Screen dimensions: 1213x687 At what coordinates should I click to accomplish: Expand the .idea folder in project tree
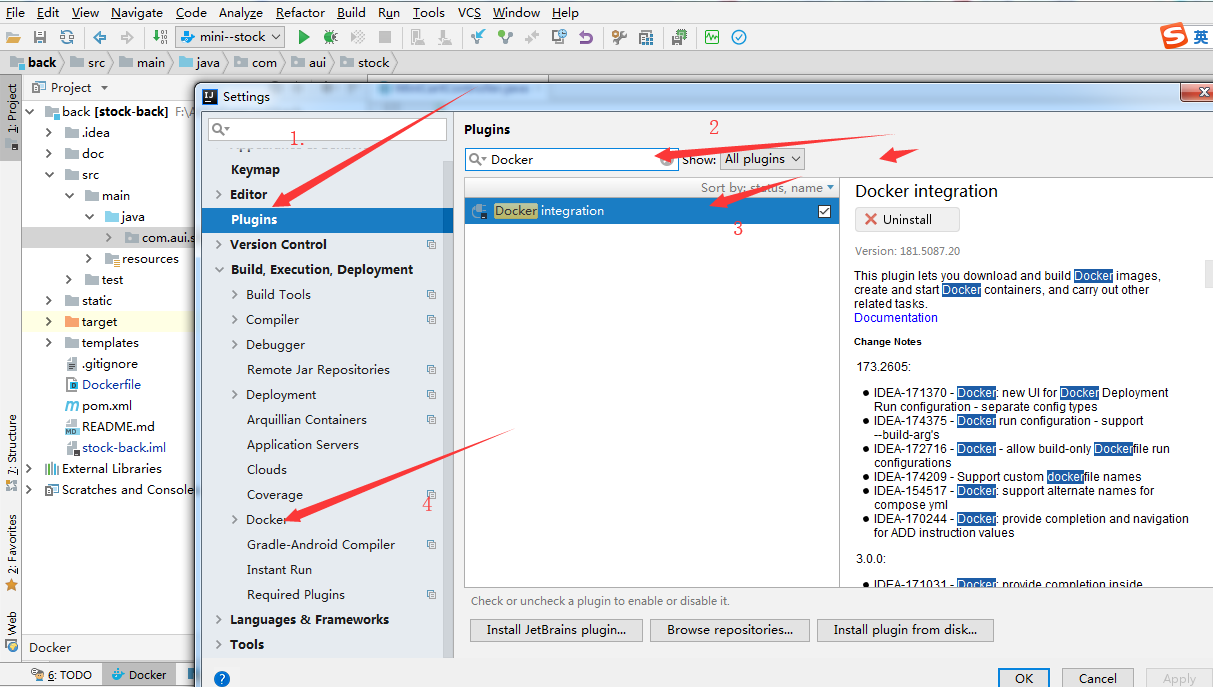49,133
